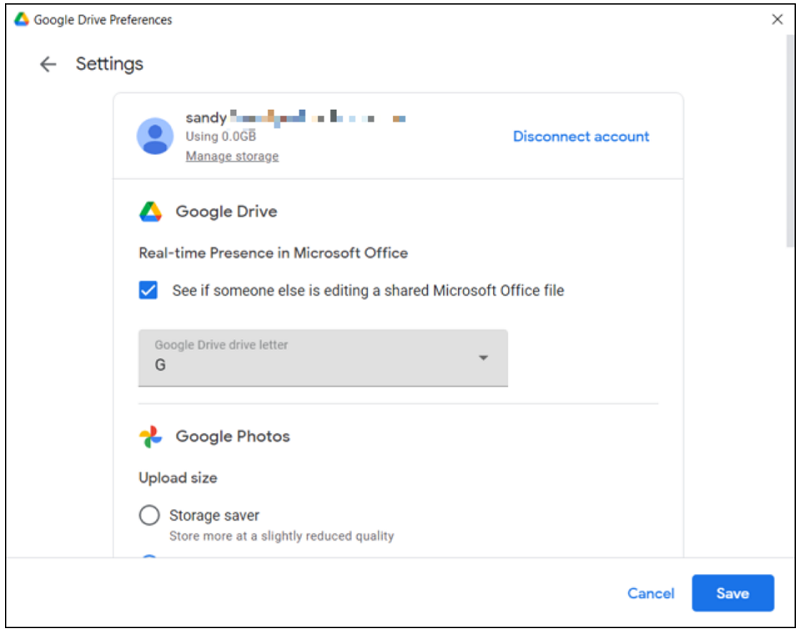Click the 'Settings' page title

[x=110, y=64]
